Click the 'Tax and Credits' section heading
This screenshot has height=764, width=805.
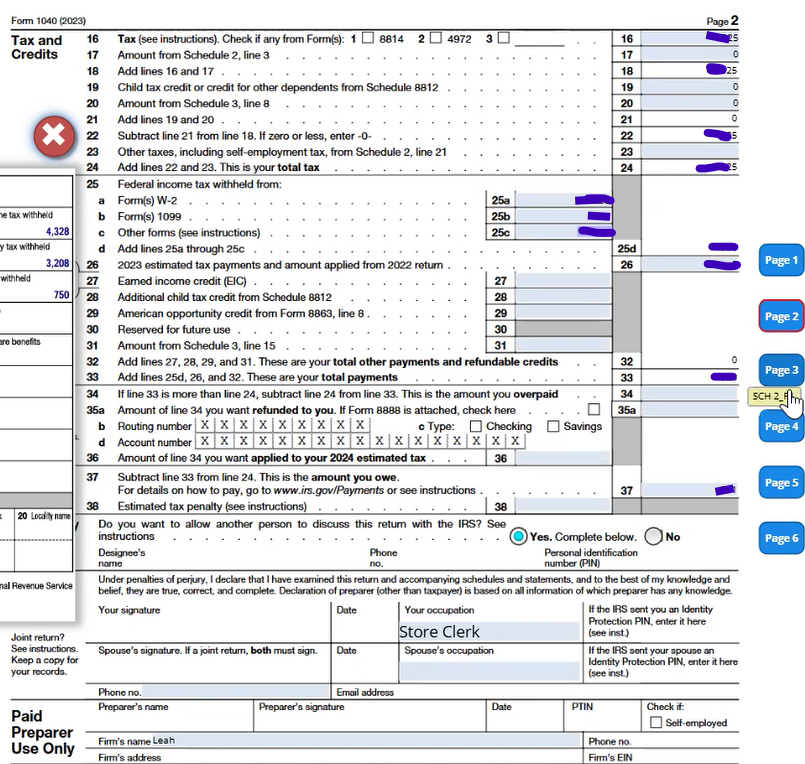tap(36, 47)
